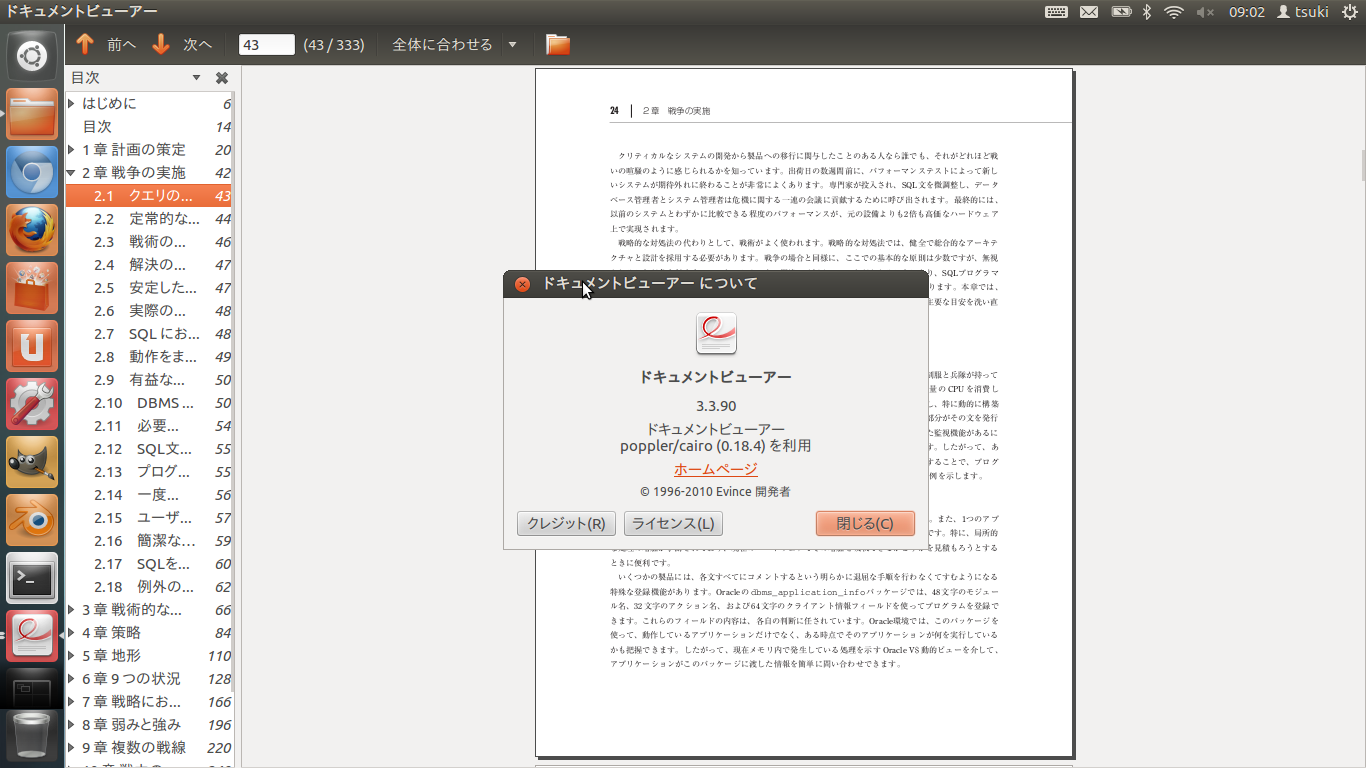Open the mail messaging indicator
The image size is (1366, 768).
point(1089,12)
